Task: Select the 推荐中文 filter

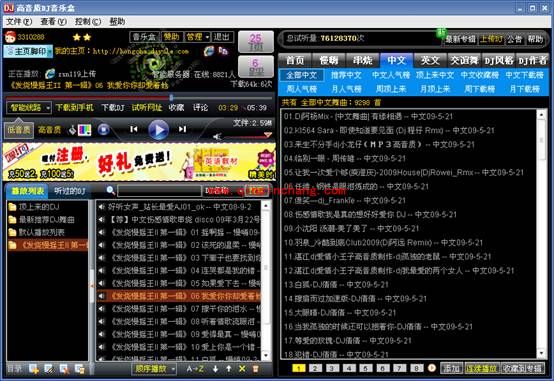Action: [x=346, y=75]
